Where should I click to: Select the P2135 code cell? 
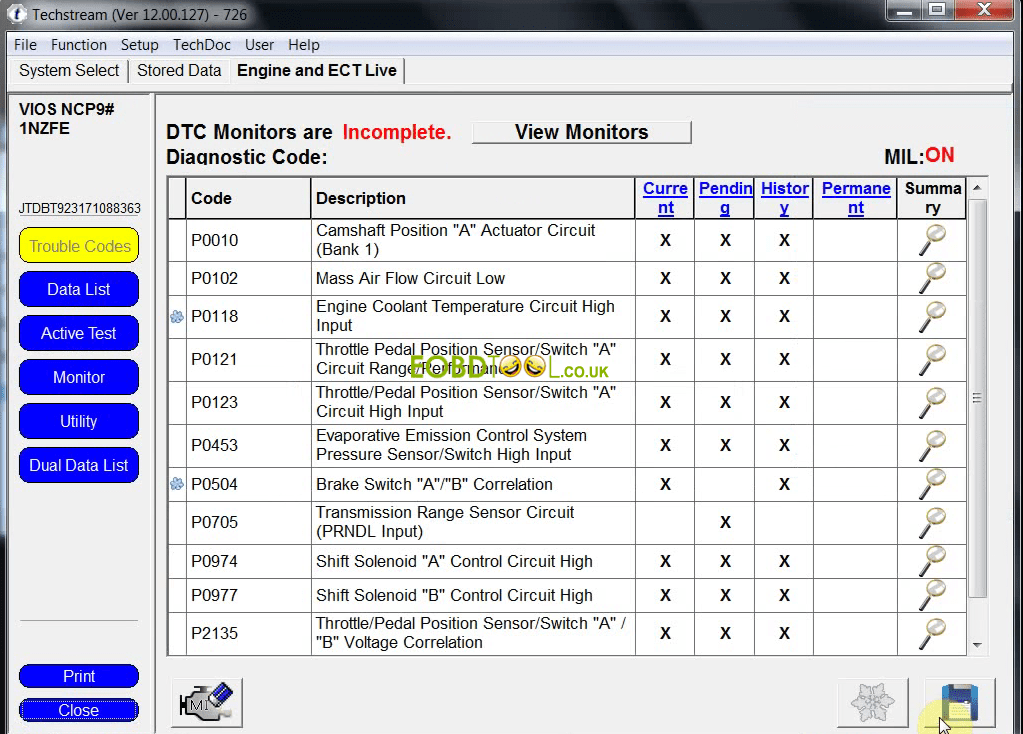pos(249,634)
